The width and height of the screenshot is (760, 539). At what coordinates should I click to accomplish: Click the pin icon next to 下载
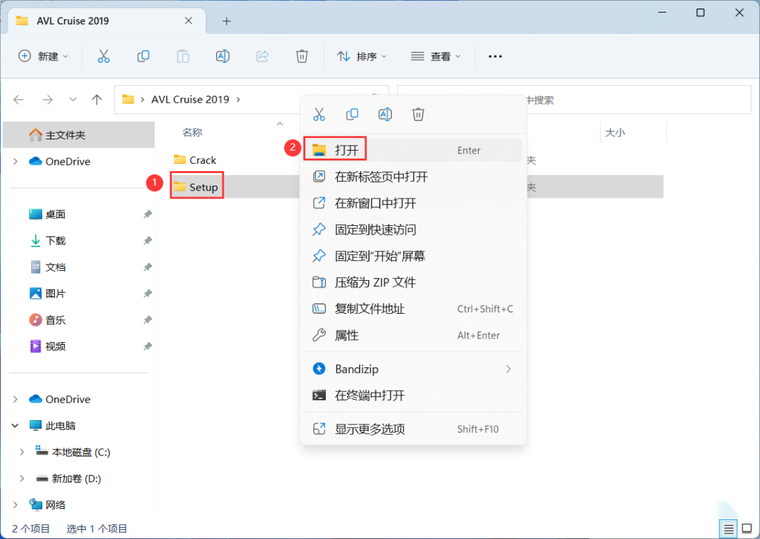(x=148, y=240)
